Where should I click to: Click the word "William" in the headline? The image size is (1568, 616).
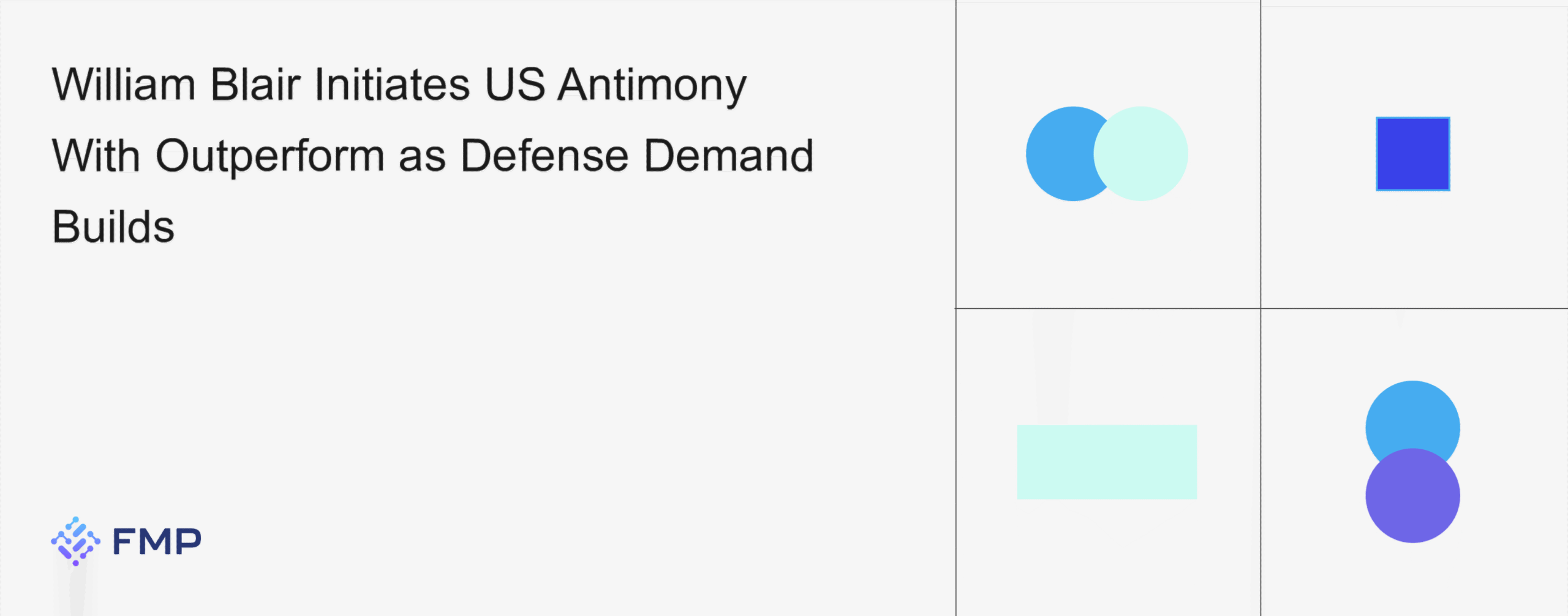coord(124,85)
